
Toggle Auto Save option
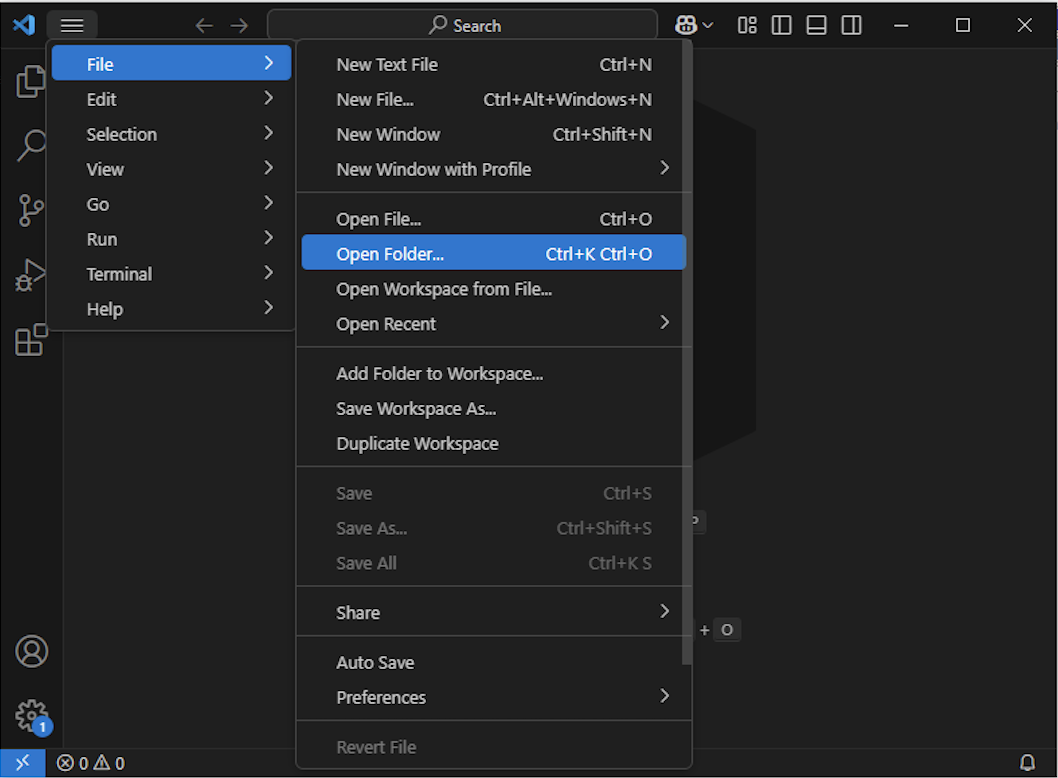click(x=375, y=662)
